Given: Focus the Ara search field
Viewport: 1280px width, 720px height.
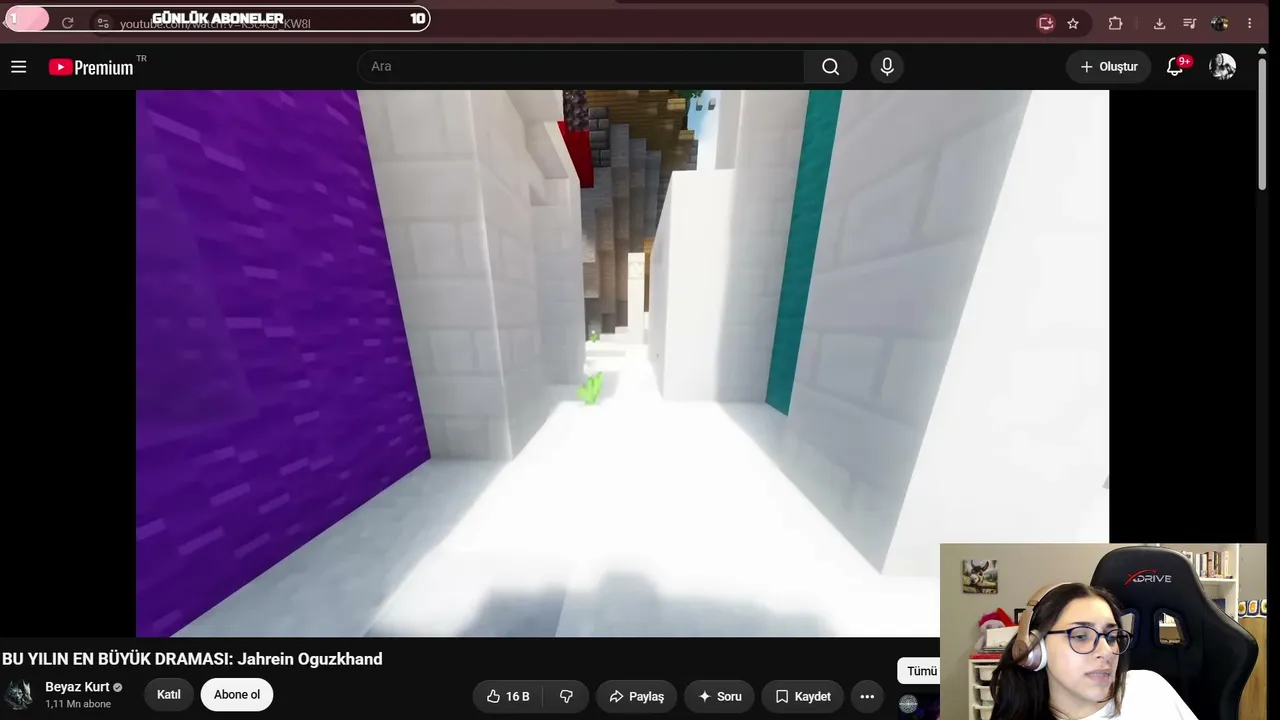Looking at the screenshot, I should 581,67.
